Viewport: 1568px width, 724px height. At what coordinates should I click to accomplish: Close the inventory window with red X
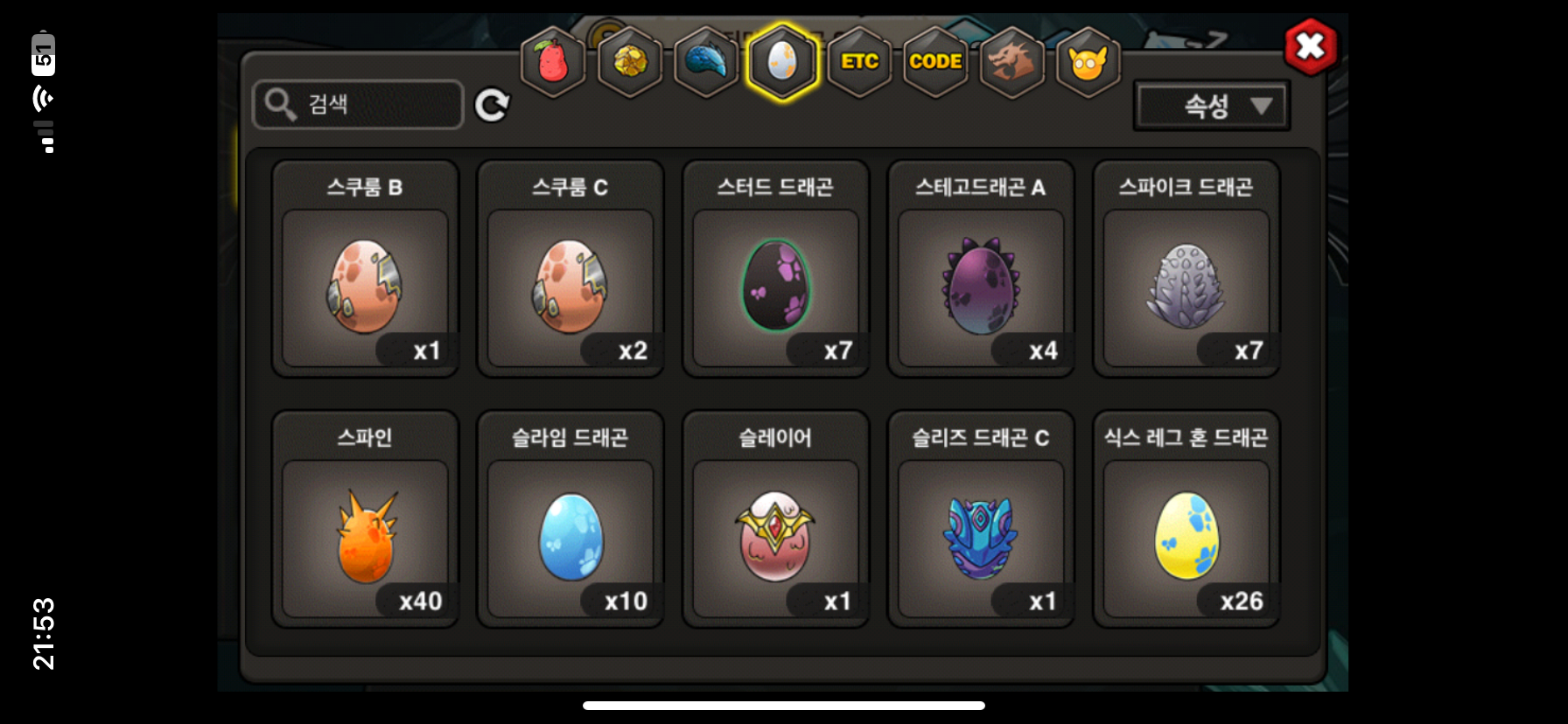pos(1310,45)
